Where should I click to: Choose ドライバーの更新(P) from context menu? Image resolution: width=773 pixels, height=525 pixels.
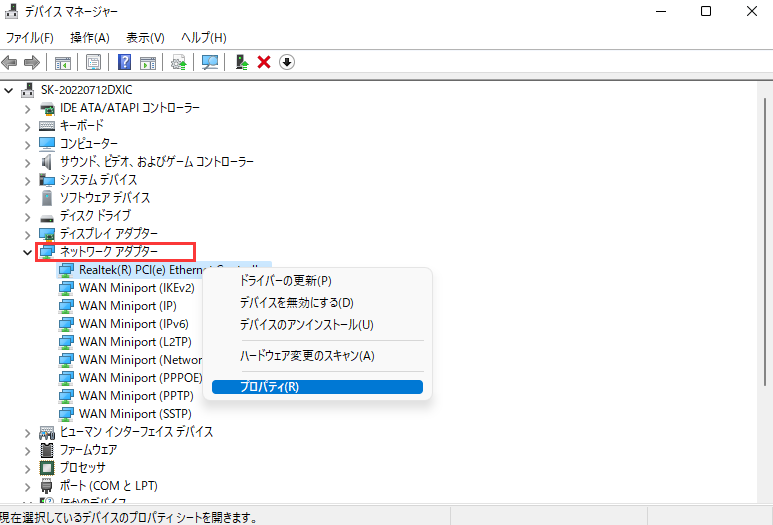(317, 280)
